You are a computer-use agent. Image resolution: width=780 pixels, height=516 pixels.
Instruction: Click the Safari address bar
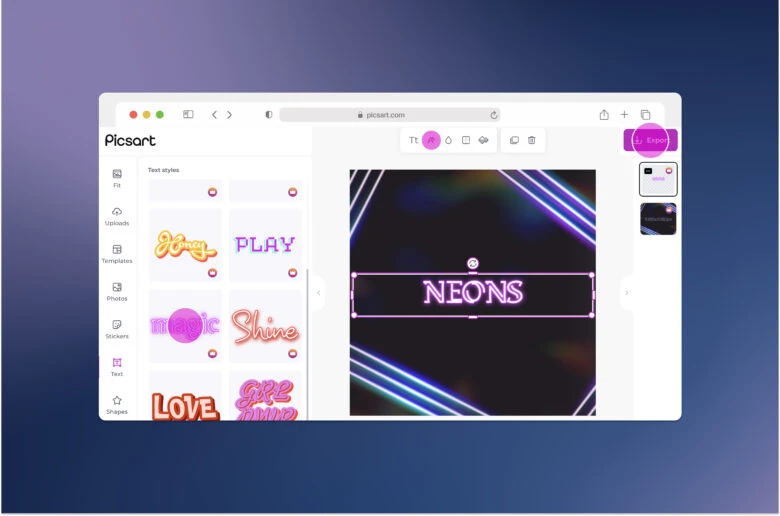389,115
